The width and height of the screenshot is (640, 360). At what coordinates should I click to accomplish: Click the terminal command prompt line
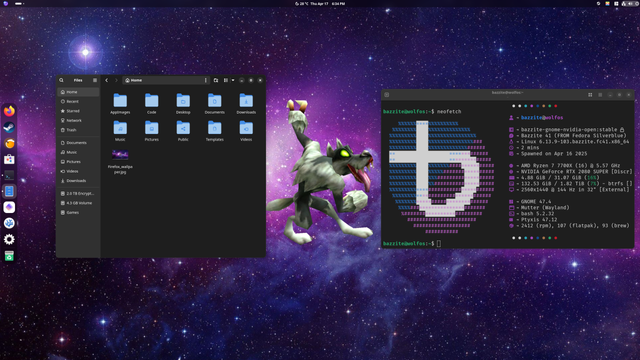[412, 244]
